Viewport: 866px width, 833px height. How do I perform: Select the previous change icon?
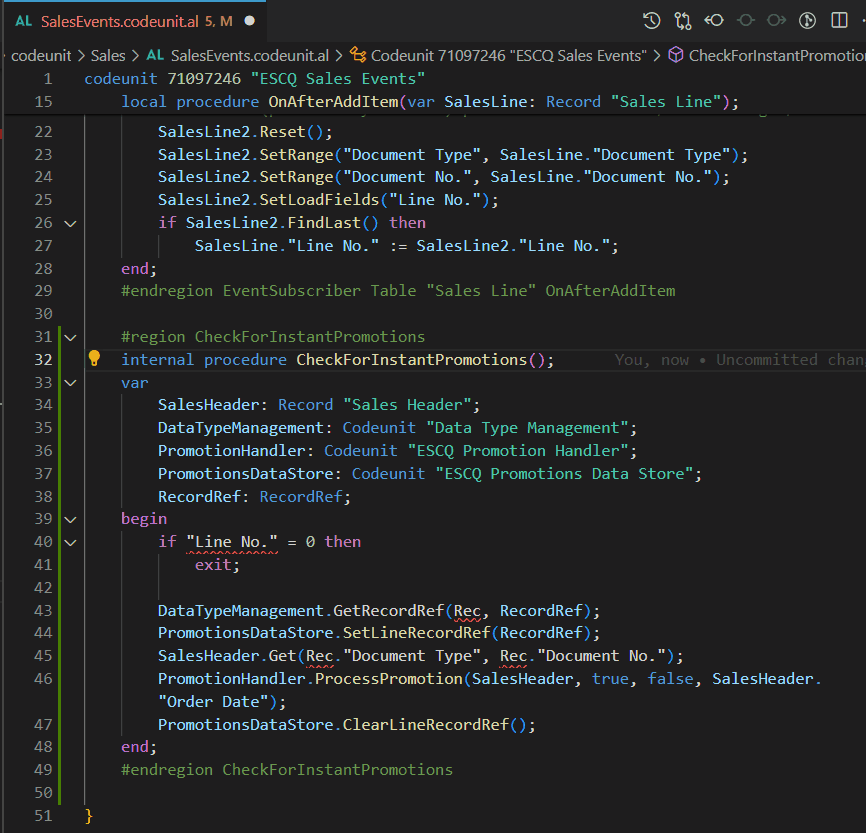point(745,19)
